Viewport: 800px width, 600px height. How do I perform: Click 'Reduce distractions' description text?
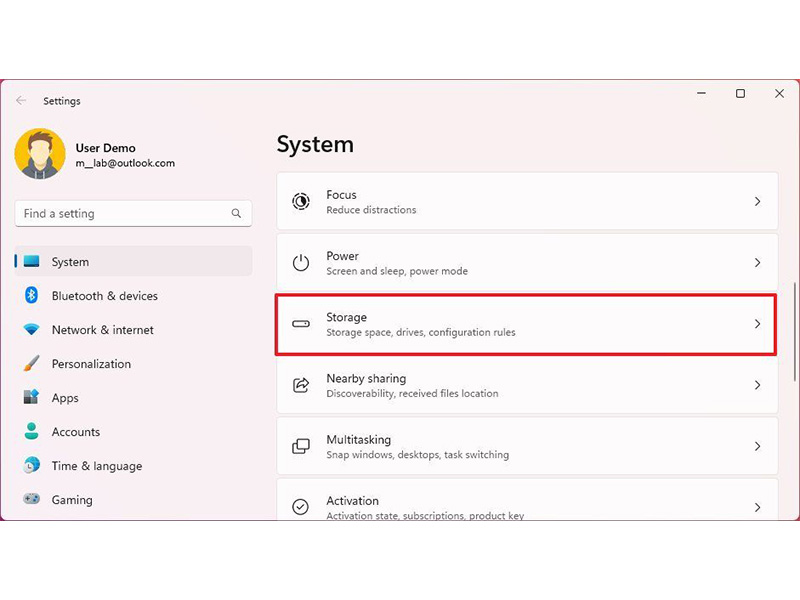click(371, 210)
